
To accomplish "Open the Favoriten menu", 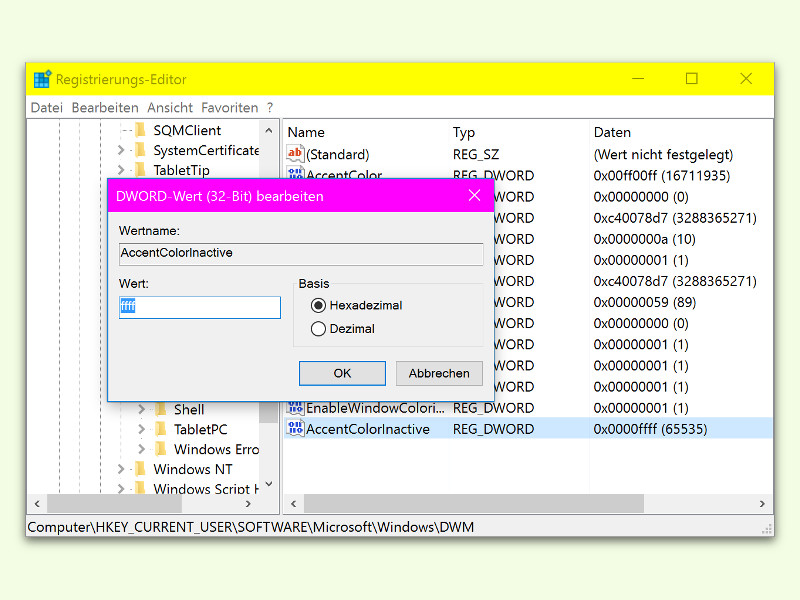I will pos(229,107).
